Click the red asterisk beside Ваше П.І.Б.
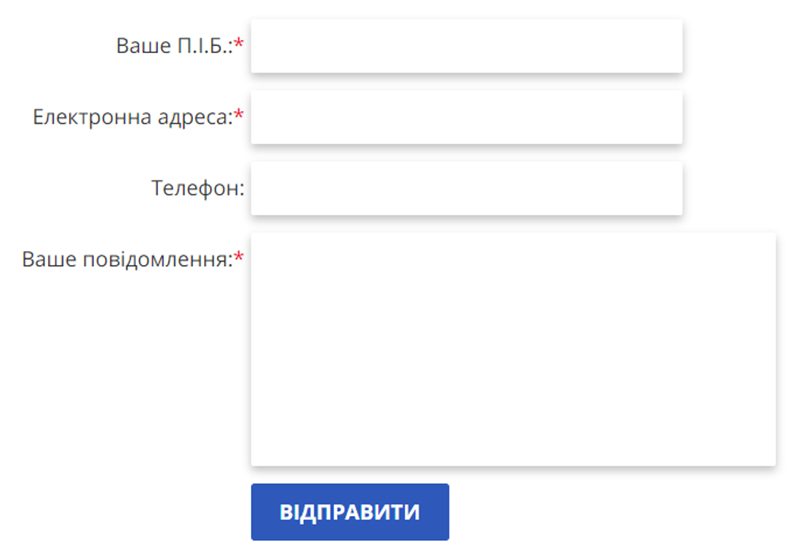 pyautogui.click(x=239, y=45)
